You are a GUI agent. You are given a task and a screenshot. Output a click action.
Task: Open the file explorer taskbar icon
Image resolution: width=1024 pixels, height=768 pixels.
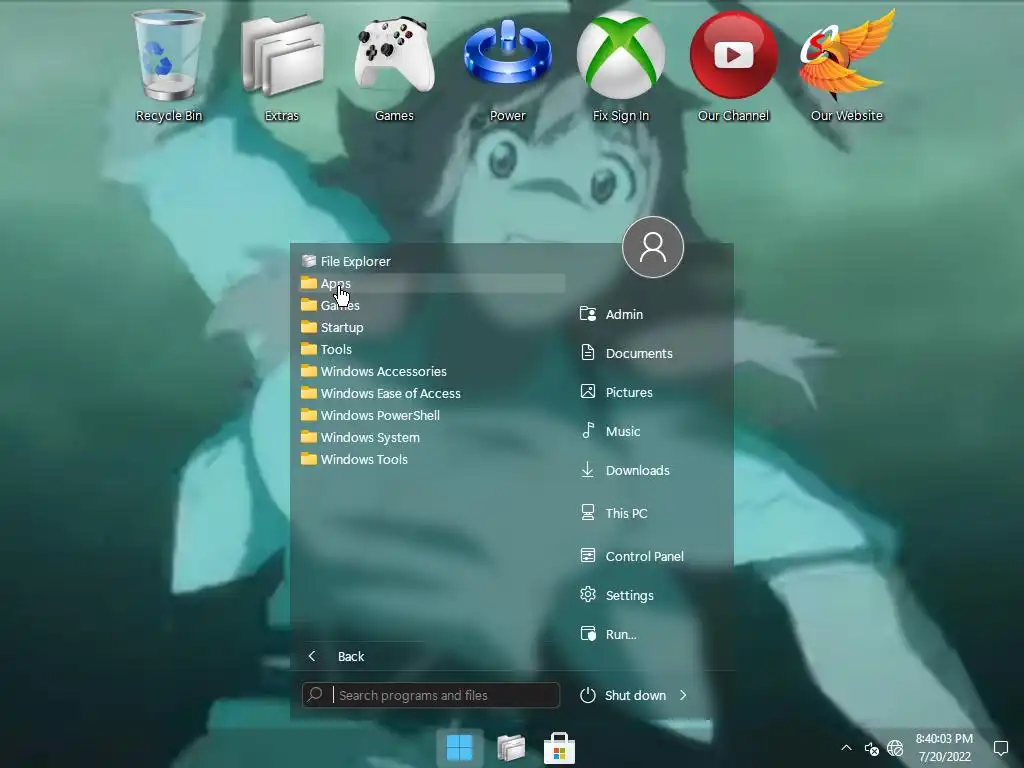pyautogui.click(x=511, y=748)
